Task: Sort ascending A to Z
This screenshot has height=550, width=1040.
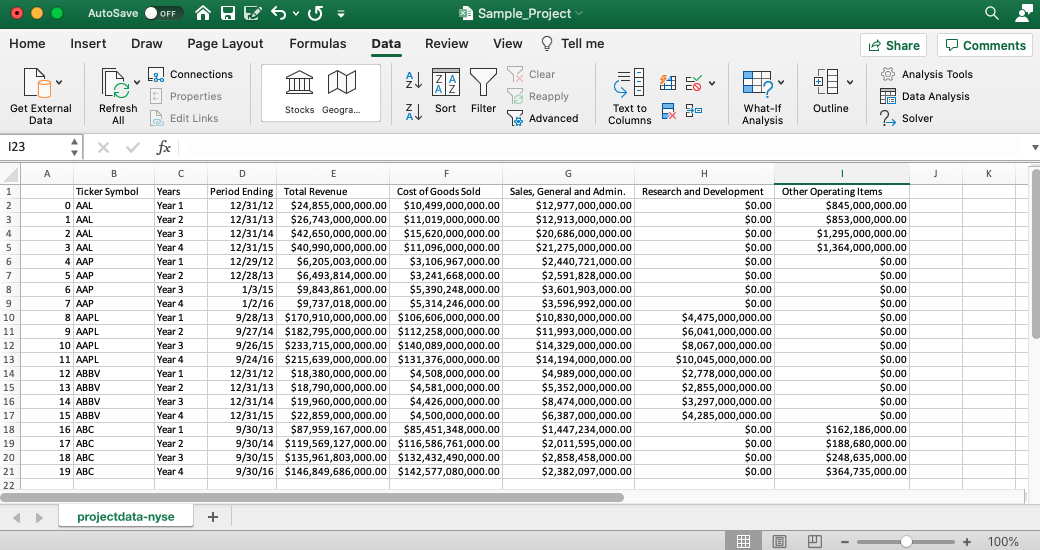Action: point(413,79)
